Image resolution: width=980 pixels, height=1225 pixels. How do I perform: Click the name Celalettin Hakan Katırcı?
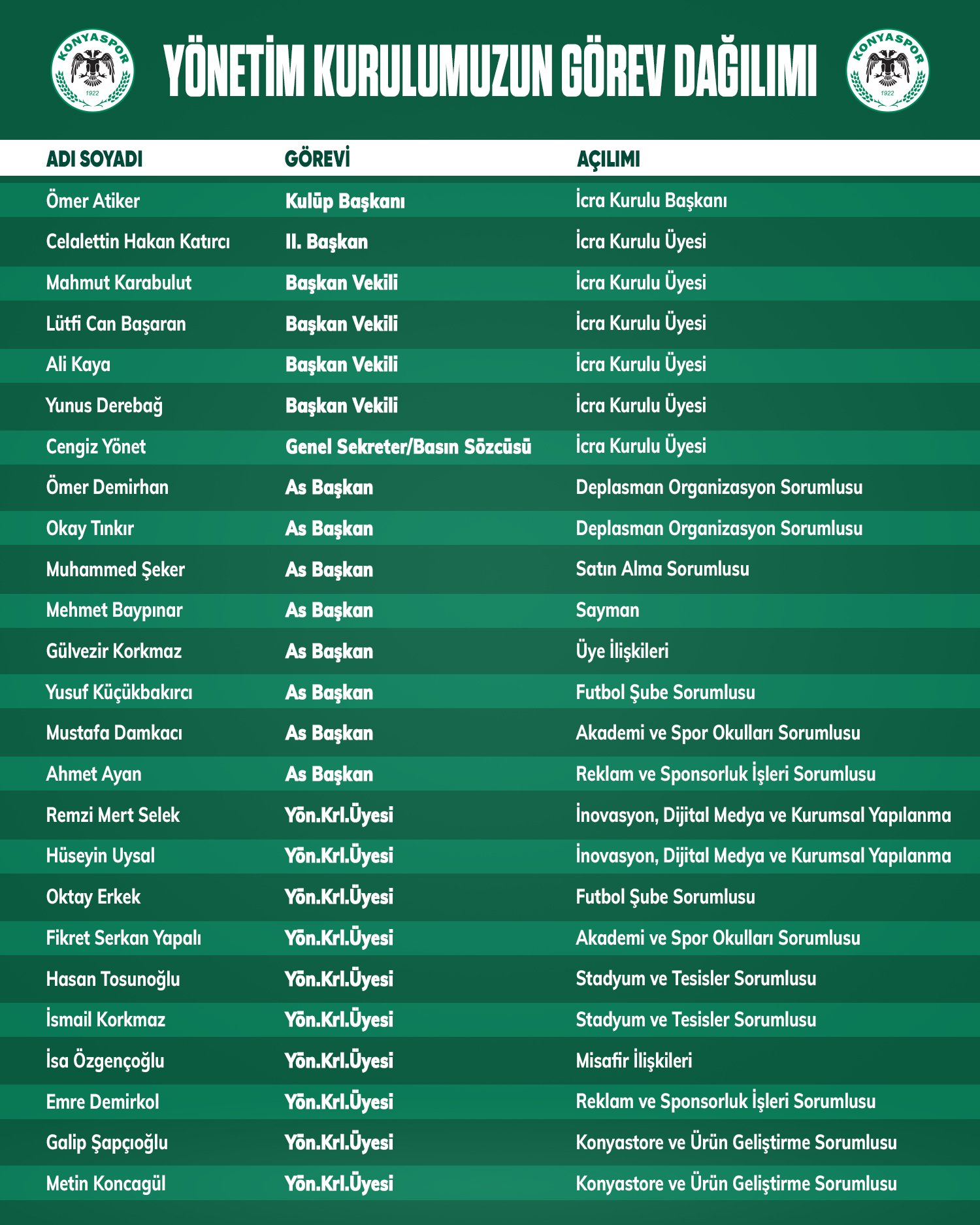click(138, 242)
